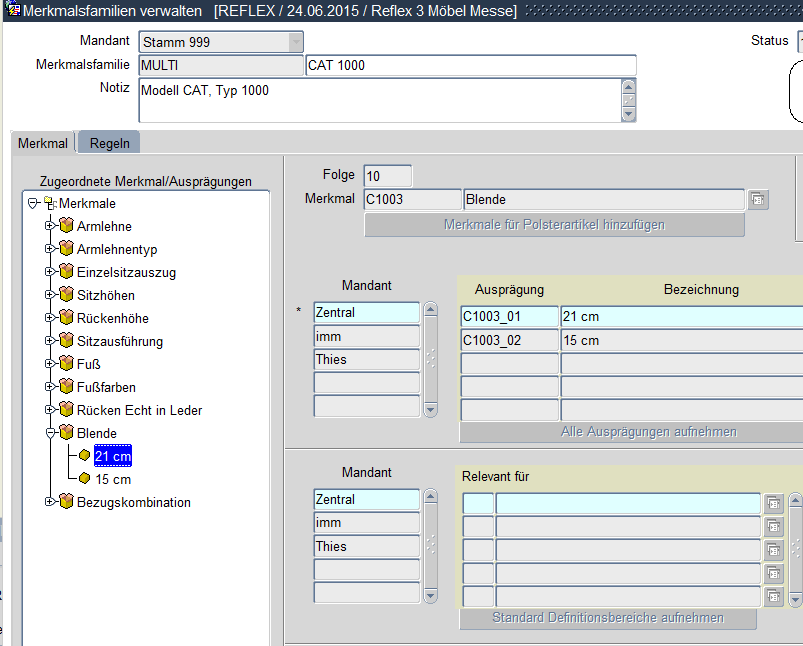The height and width of the screenshot is (646, 803).
Task: Switch to the Regeln tab
Action: [110, 143]
